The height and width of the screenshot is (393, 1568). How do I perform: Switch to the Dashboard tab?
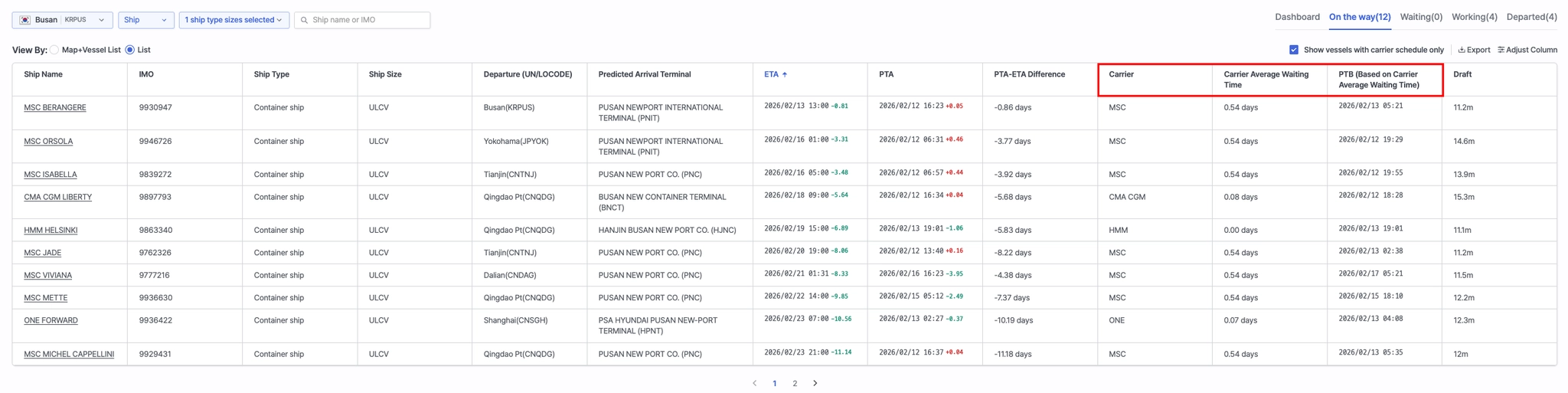[1296, 17]
